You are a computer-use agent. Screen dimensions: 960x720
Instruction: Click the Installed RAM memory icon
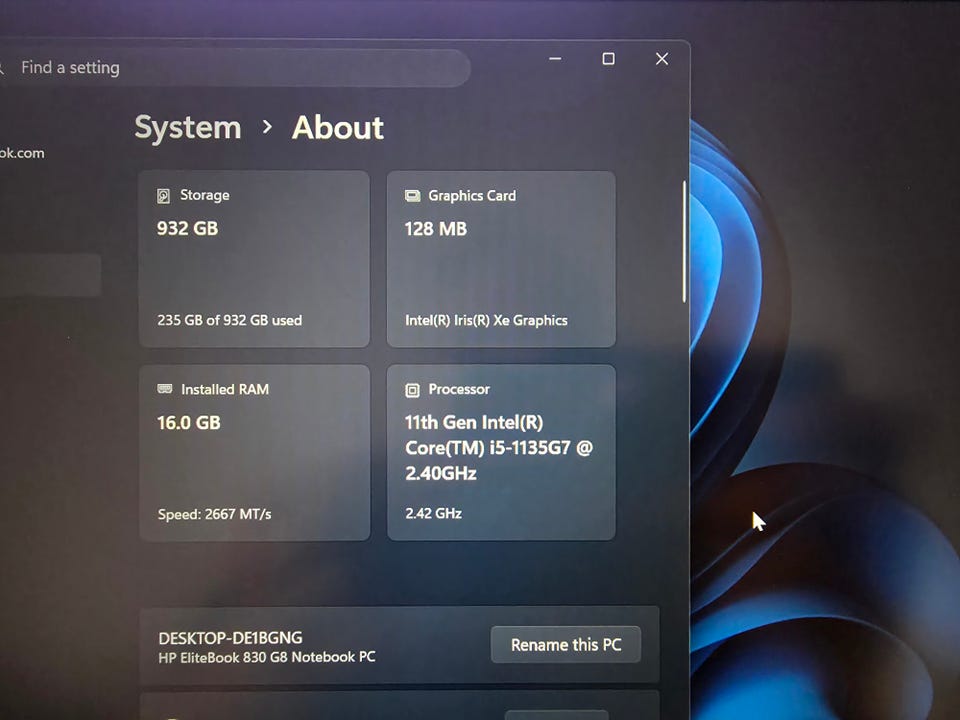point(165,389)
